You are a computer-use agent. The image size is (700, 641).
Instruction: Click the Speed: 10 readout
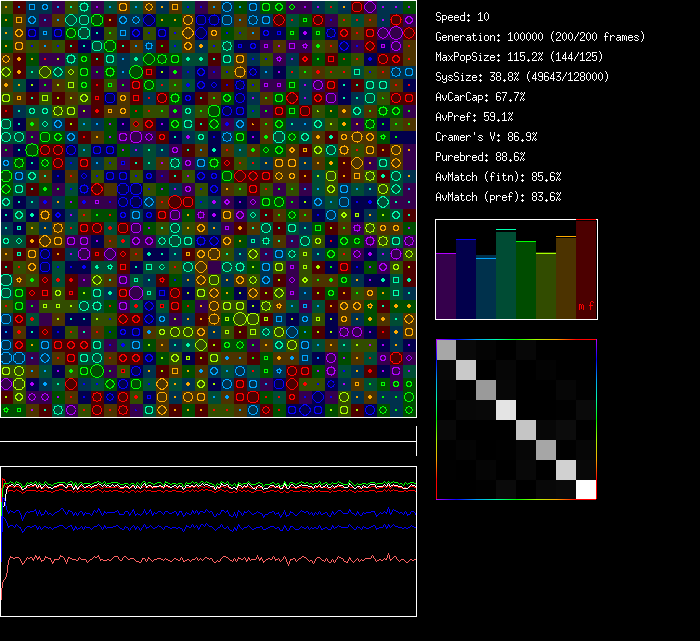tap(463, 17)
